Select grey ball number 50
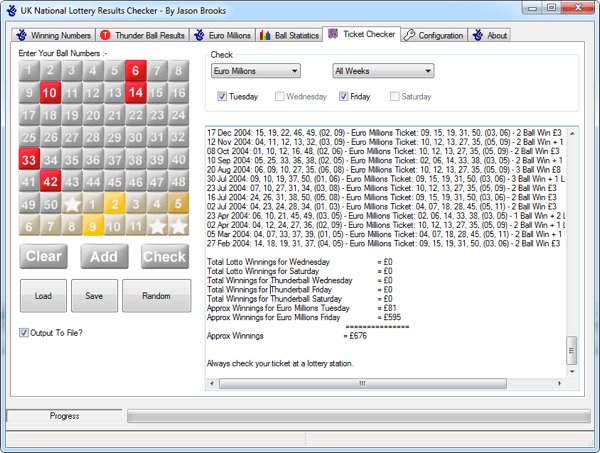600x453 pixels. 50,204
